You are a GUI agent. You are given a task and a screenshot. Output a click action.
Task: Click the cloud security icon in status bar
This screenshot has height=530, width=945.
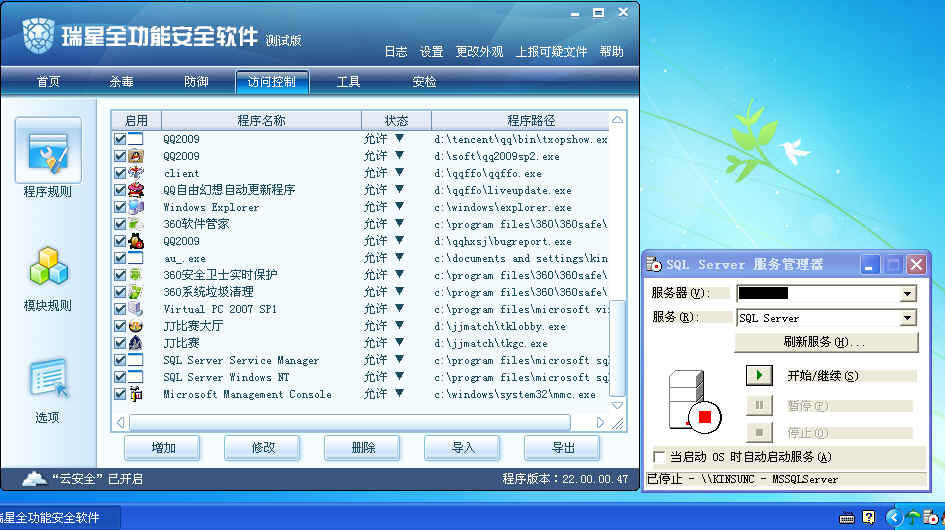pos(34,479)
